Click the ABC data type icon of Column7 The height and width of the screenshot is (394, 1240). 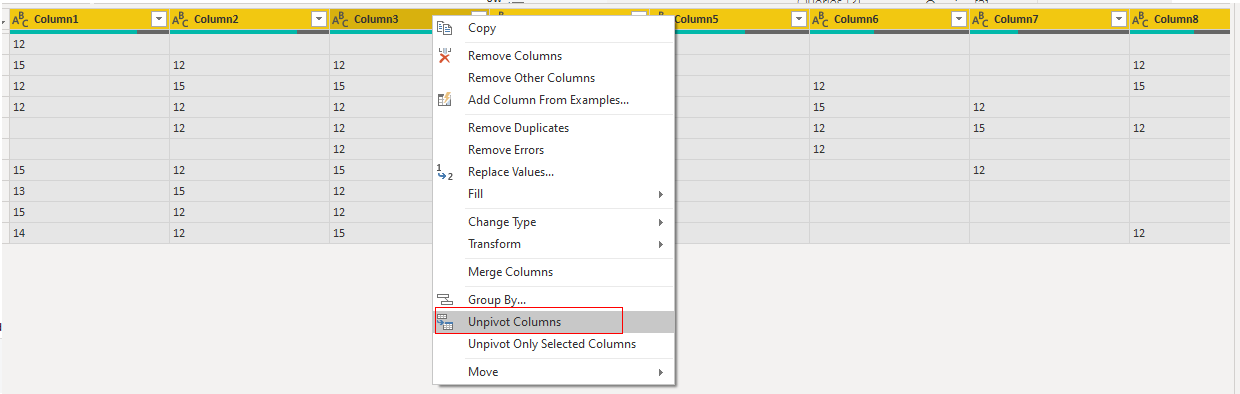pyautogui.click(x=980, y=19)
